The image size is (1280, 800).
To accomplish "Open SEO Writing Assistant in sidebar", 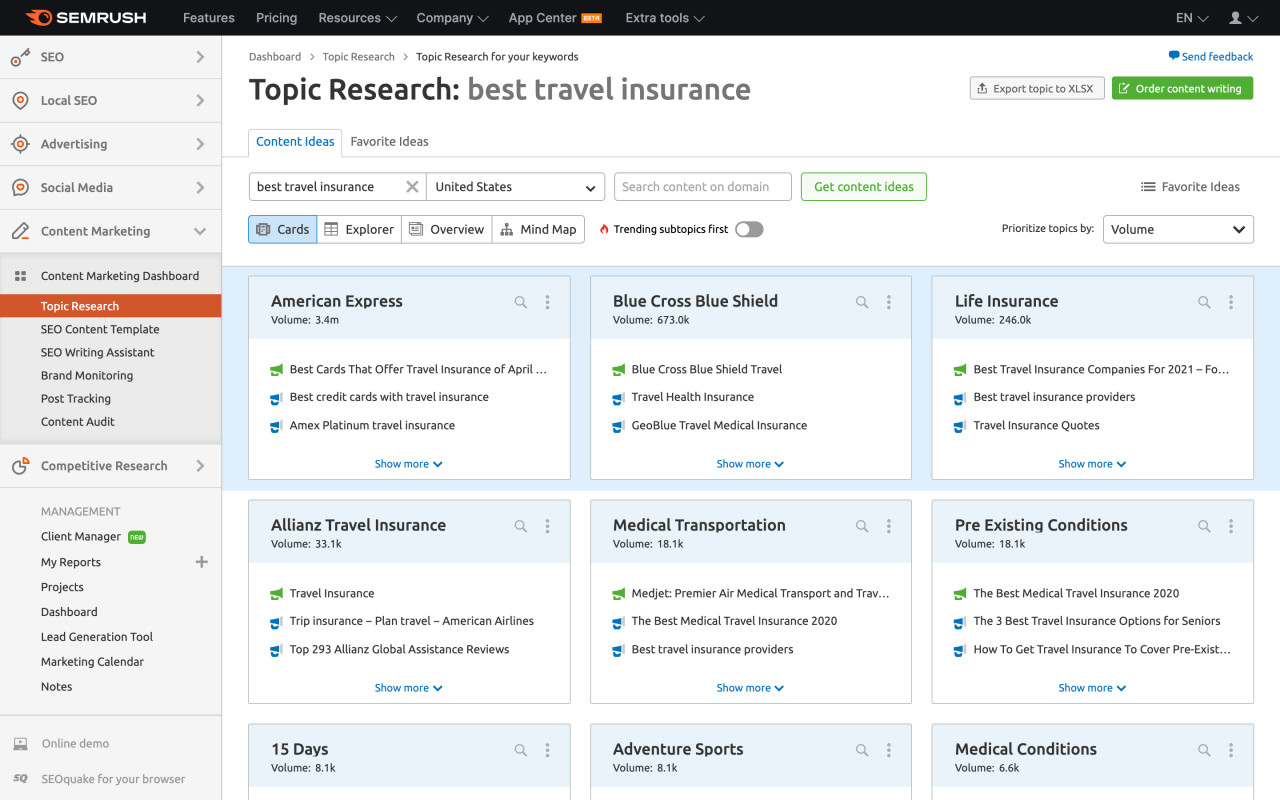I will (98, 352).
